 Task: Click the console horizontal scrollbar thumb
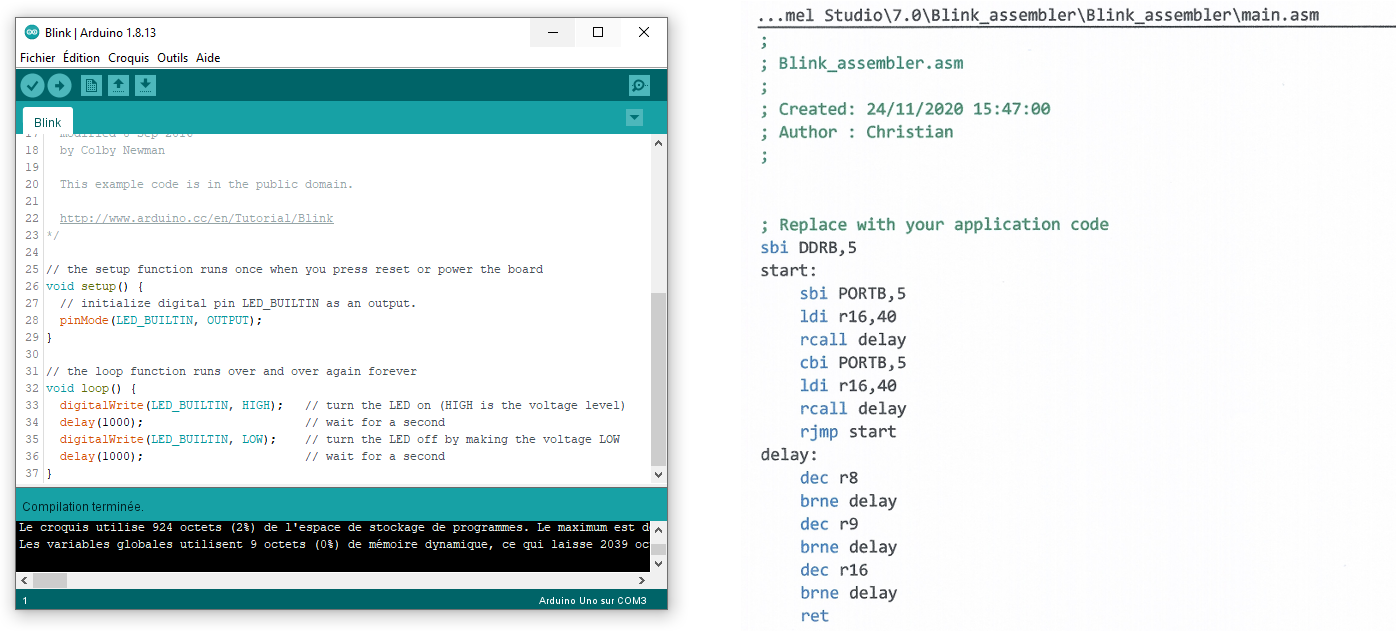pyautogui.click(x=50, y=580)
